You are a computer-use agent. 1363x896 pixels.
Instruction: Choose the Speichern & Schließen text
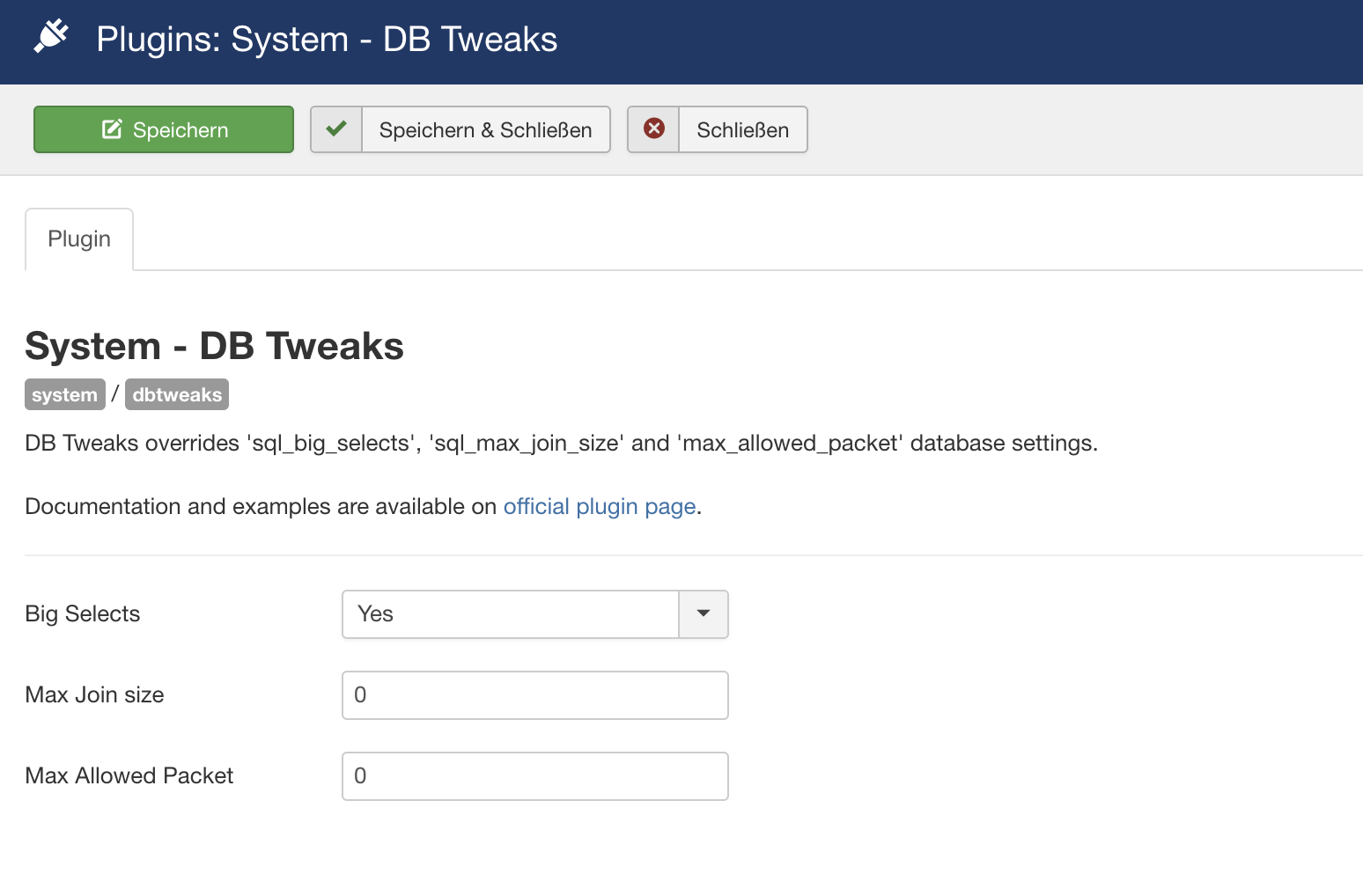[485, 130]
